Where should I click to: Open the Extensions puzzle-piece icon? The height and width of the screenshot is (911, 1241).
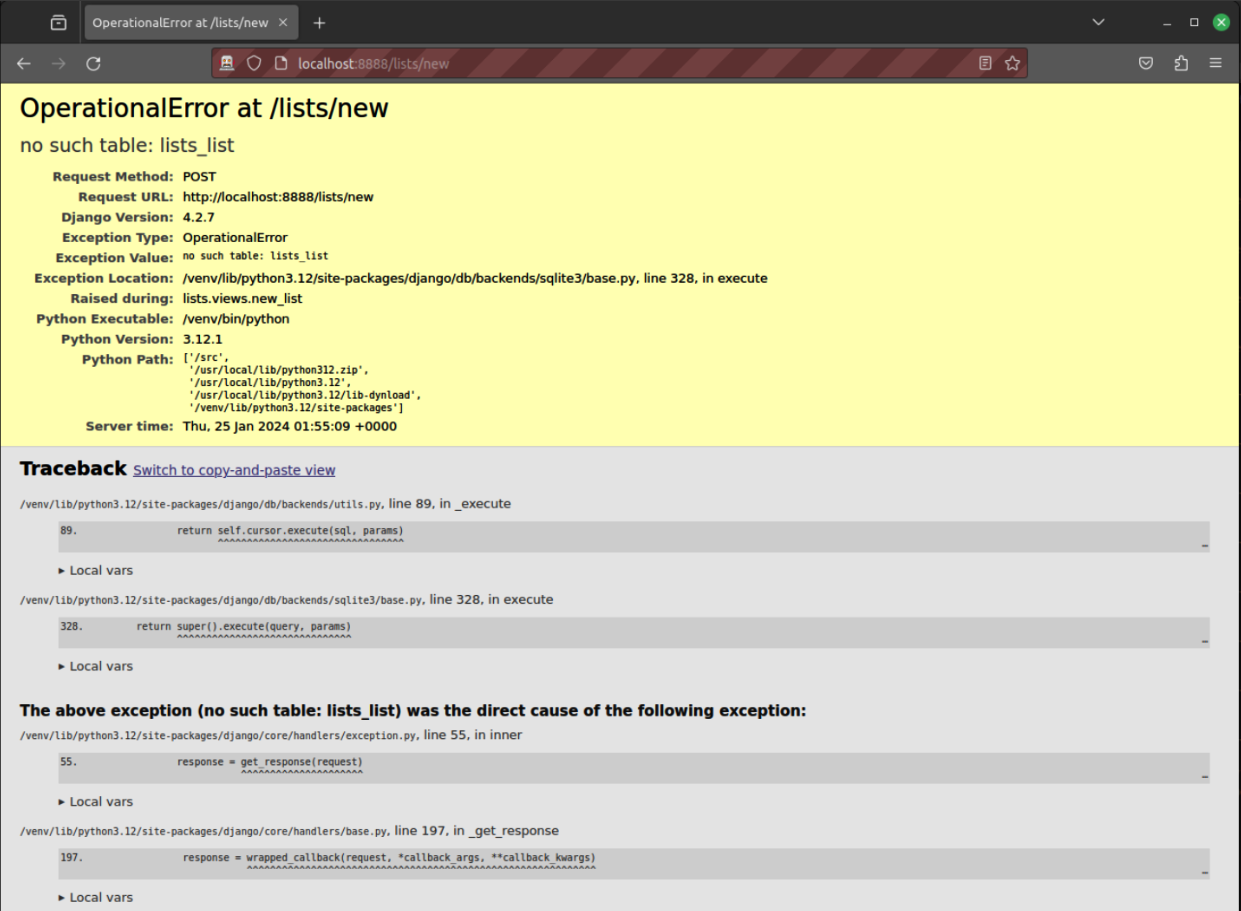coord(1181,63)
